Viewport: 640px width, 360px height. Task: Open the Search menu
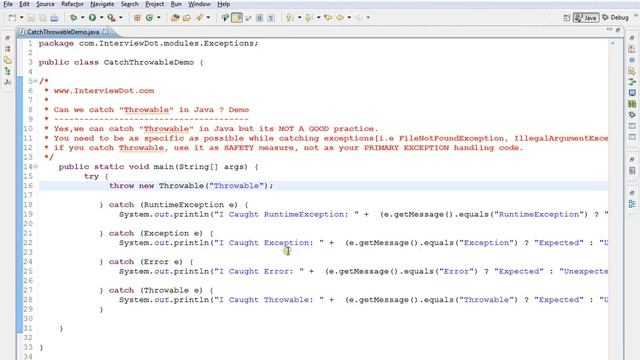click(x=130, y=4)
